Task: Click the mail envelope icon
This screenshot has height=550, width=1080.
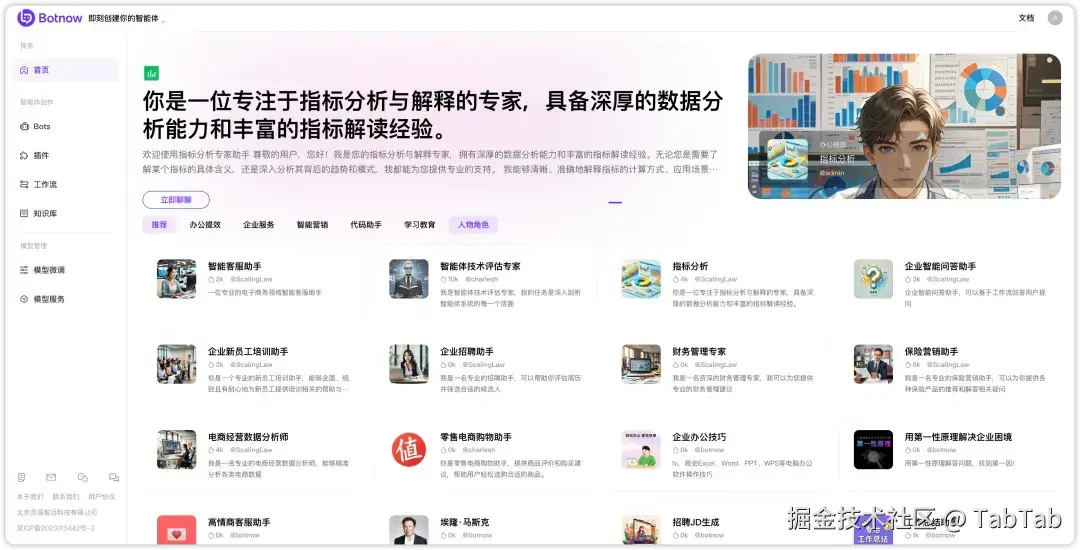Action: pos(51,477)
